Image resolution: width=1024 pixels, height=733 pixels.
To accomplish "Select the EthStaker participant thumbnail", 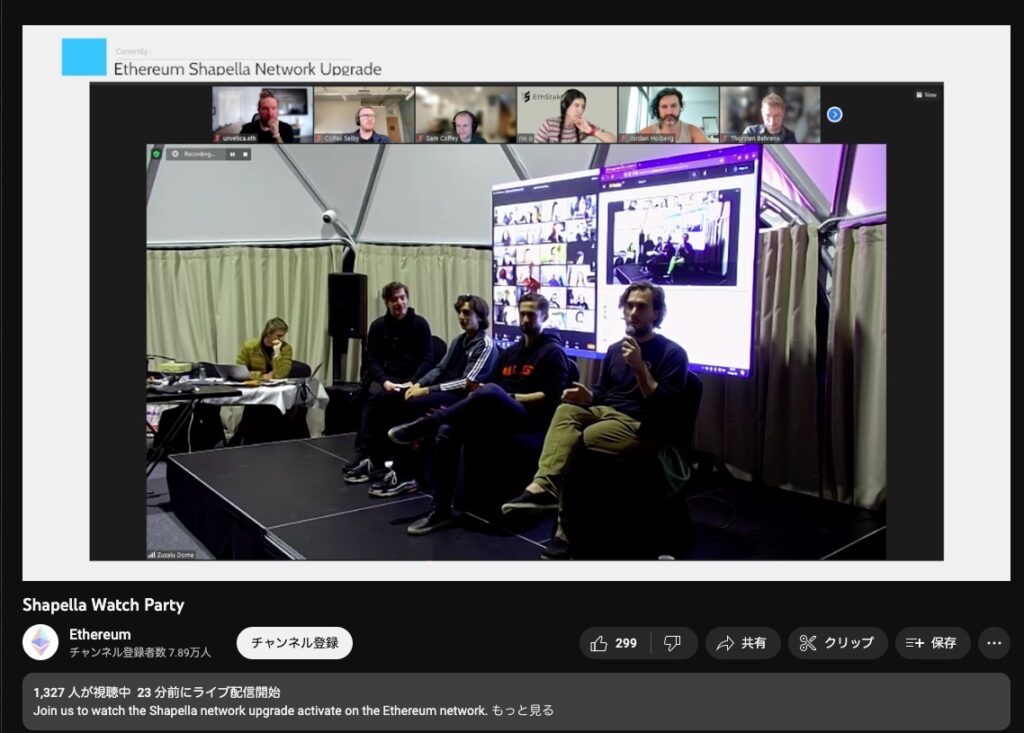I will pos(567,115).
